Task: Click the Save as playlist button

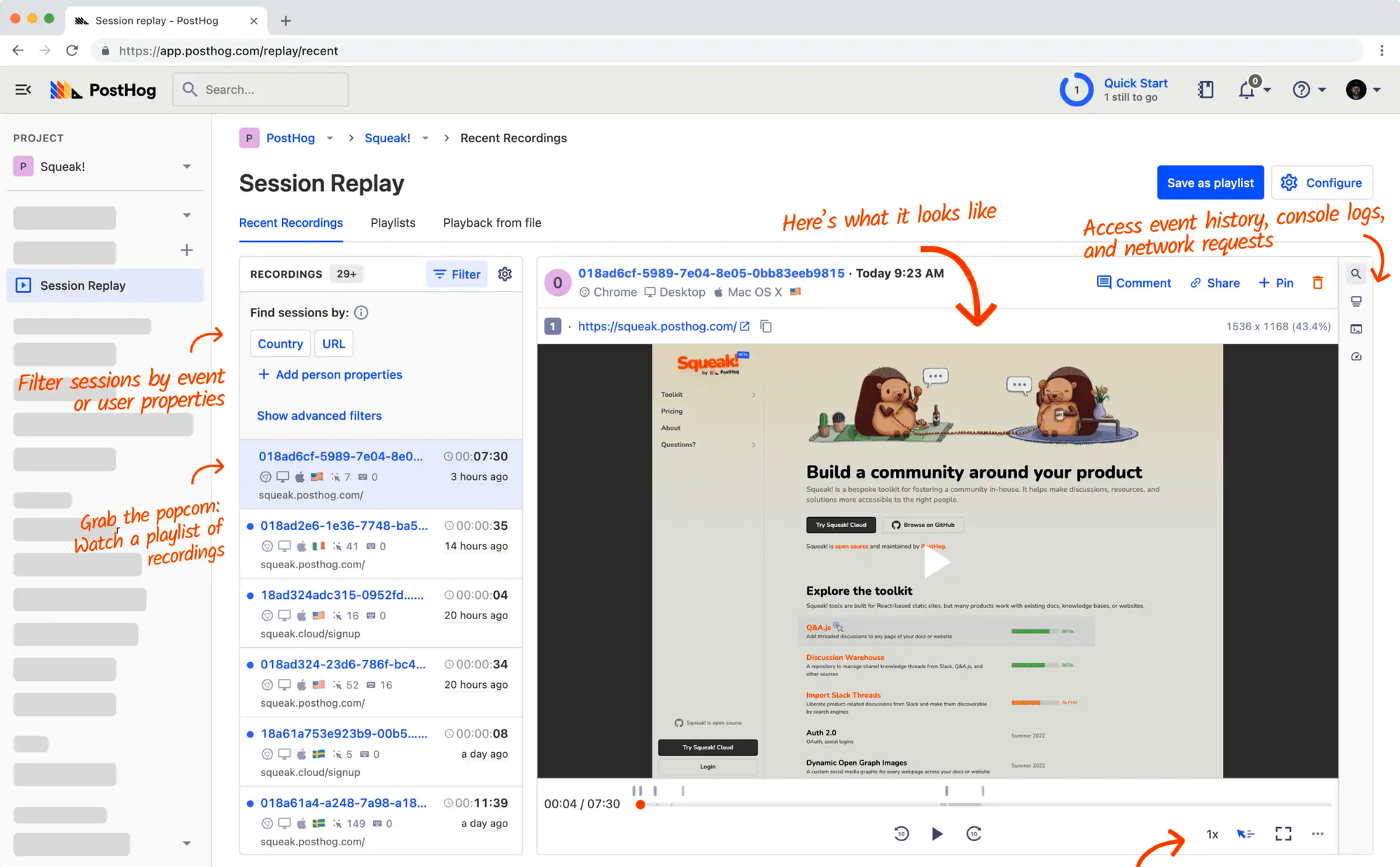Action: (x=1210, y=183)
